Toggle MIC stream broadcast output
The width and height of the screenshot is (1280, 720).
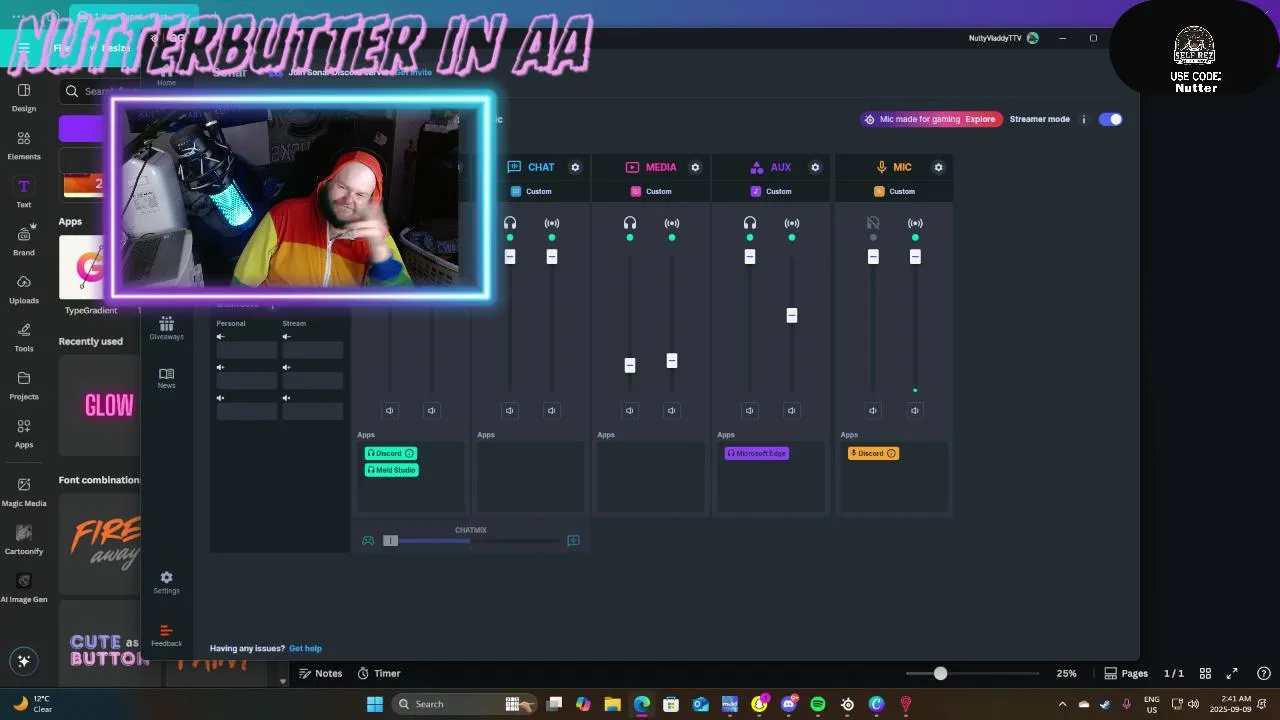pos(915,223)
